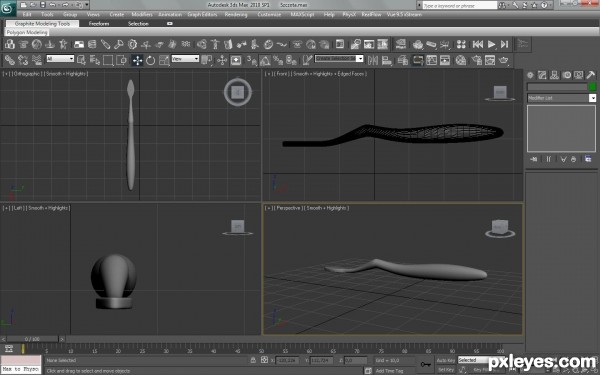Click Use Pivot Point Center icon

point(207,60)
